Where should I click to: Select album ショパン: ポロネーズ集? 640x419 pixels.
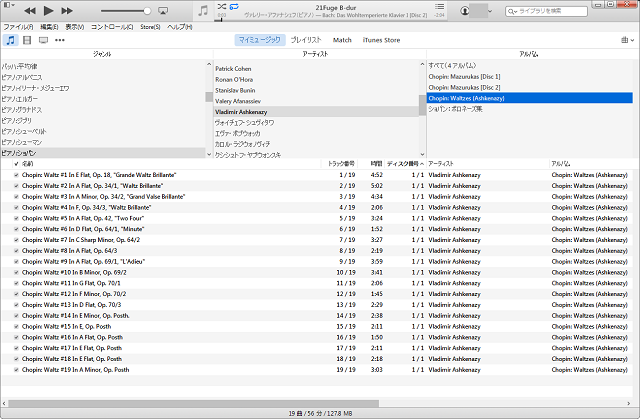[x=455, y=109]
